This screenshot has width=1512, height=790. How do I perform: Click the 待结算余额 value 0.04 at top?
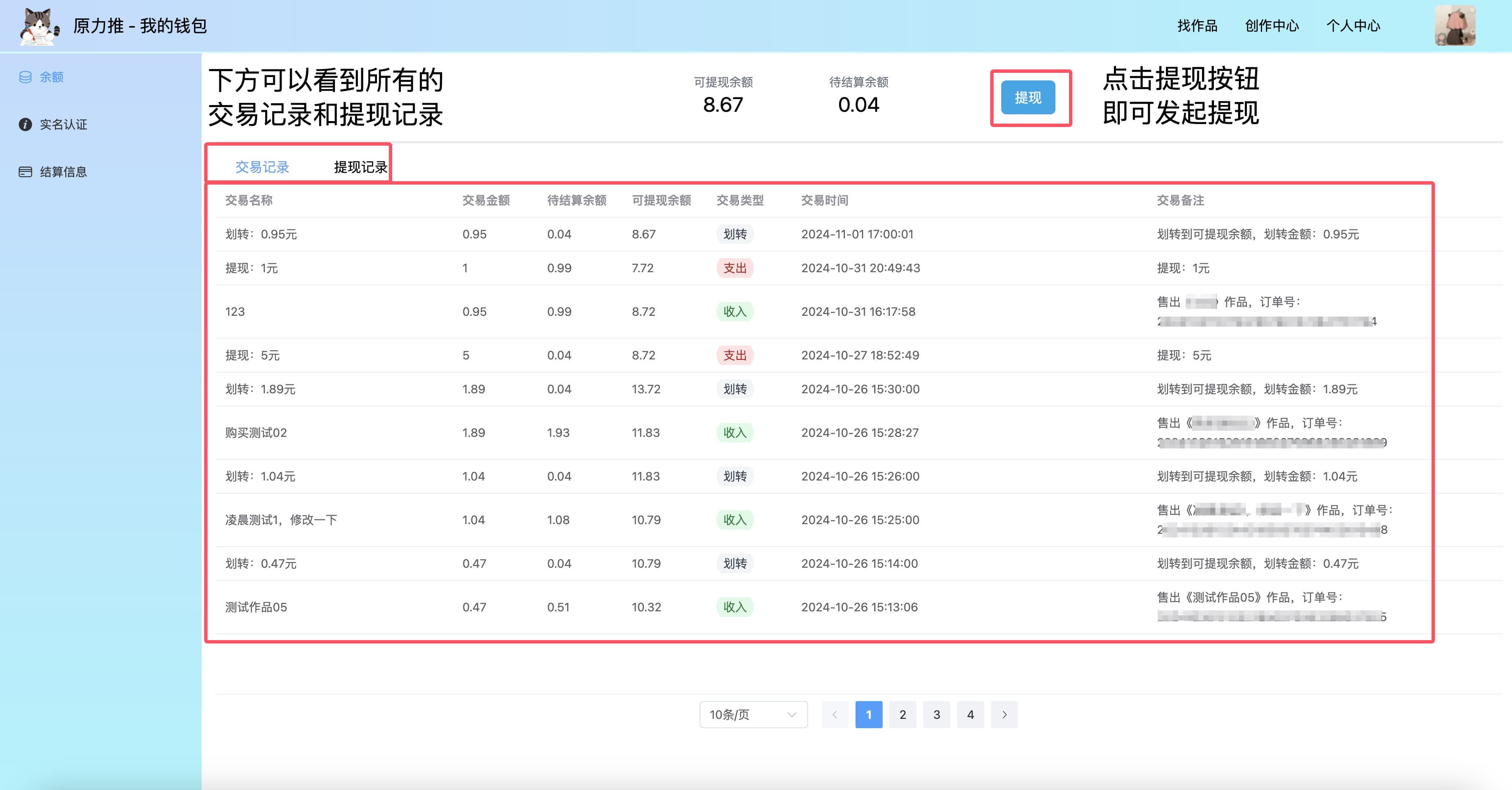tap(858, 105)
